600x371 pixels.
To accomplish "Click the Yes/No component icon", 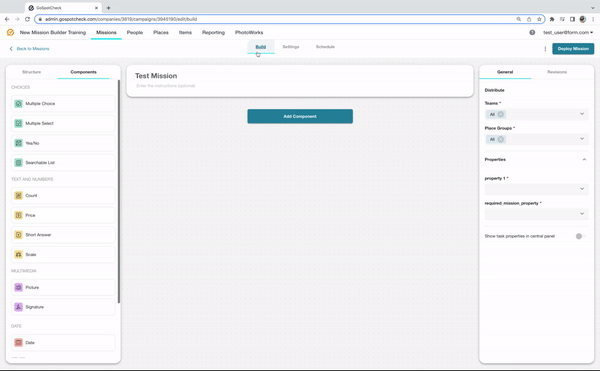I will click(18, 143).
